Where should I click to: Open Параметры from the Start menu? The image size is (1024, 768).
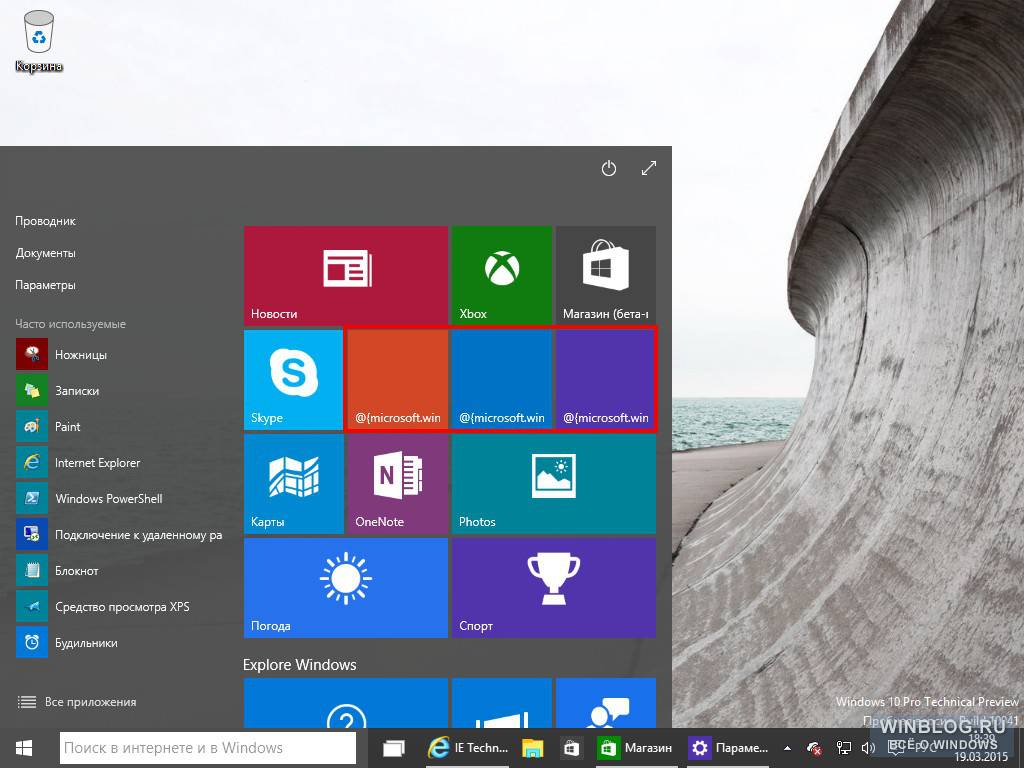[46, 285]
